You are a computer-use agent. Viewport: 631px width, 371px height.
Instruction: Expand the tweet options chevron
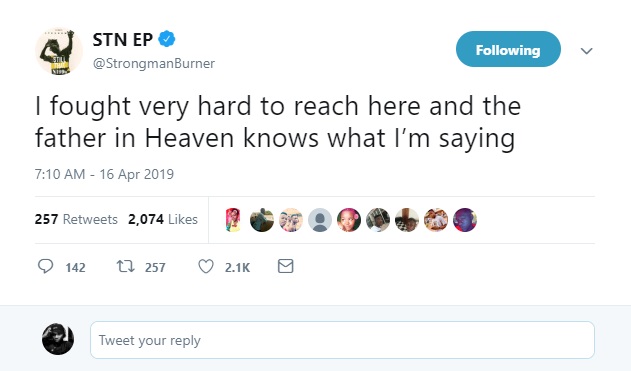(x=586, y=51)
